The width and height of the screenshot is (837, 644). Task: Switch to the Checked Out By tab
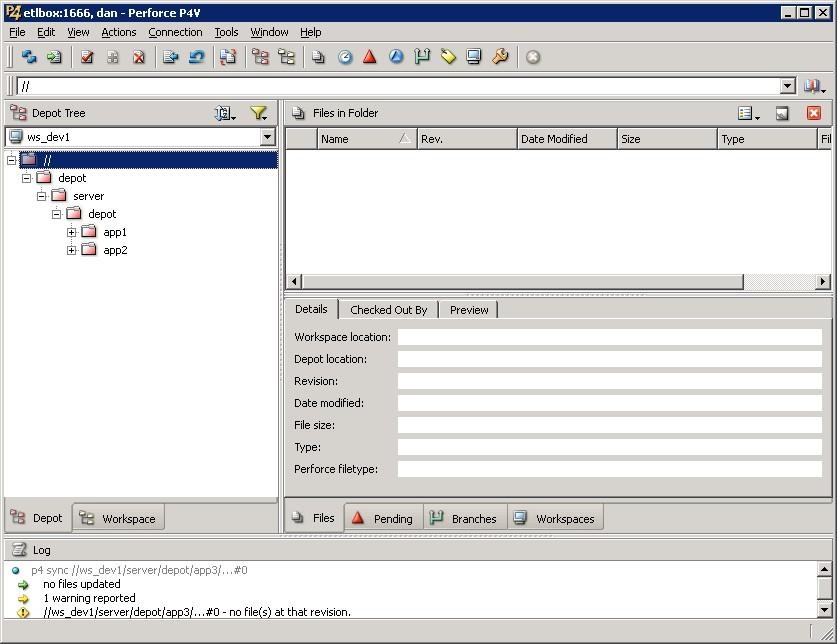(x=389, y=310)
